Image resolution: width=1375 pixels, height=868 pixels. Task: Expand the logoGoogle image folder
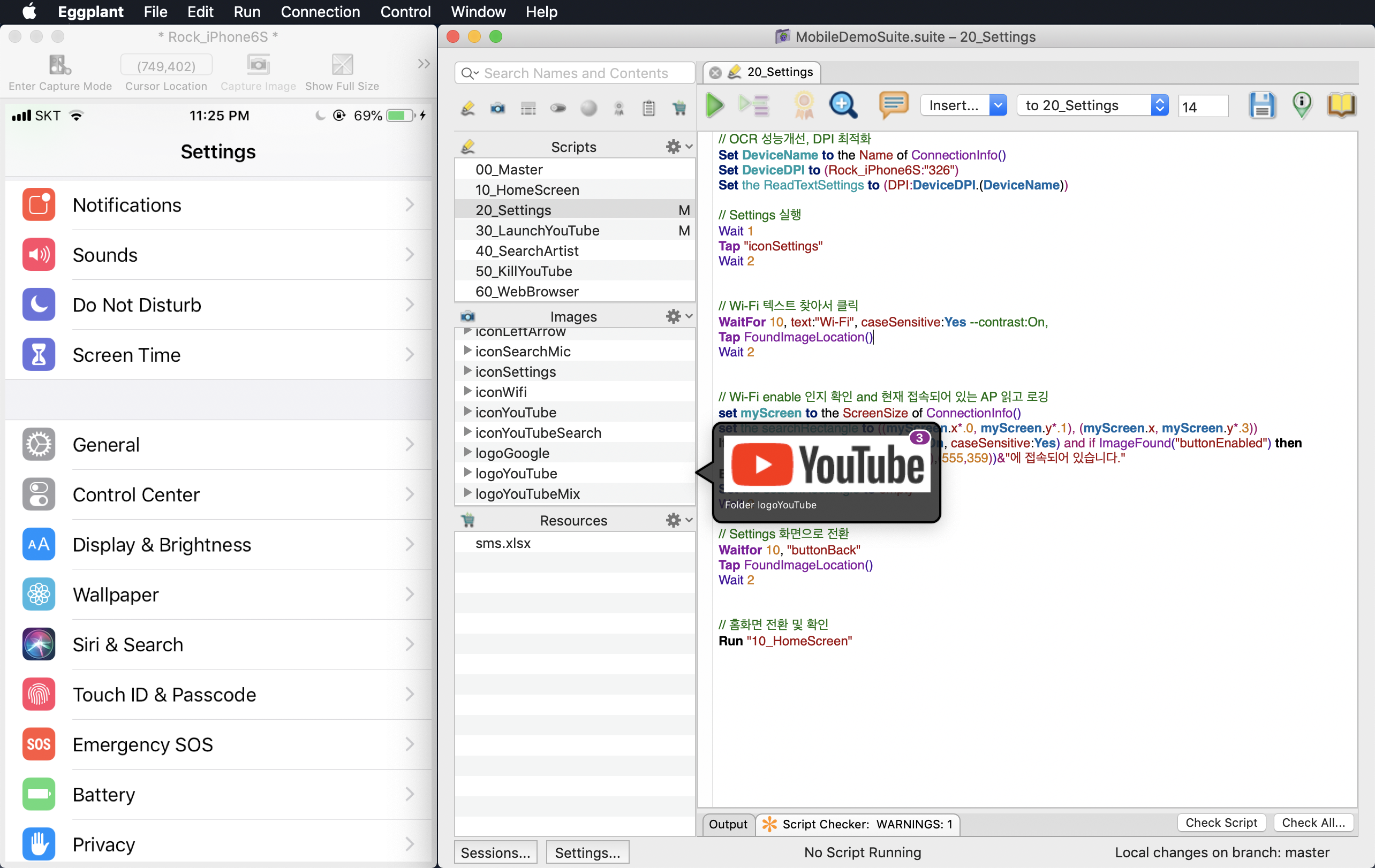coord(467,453)
